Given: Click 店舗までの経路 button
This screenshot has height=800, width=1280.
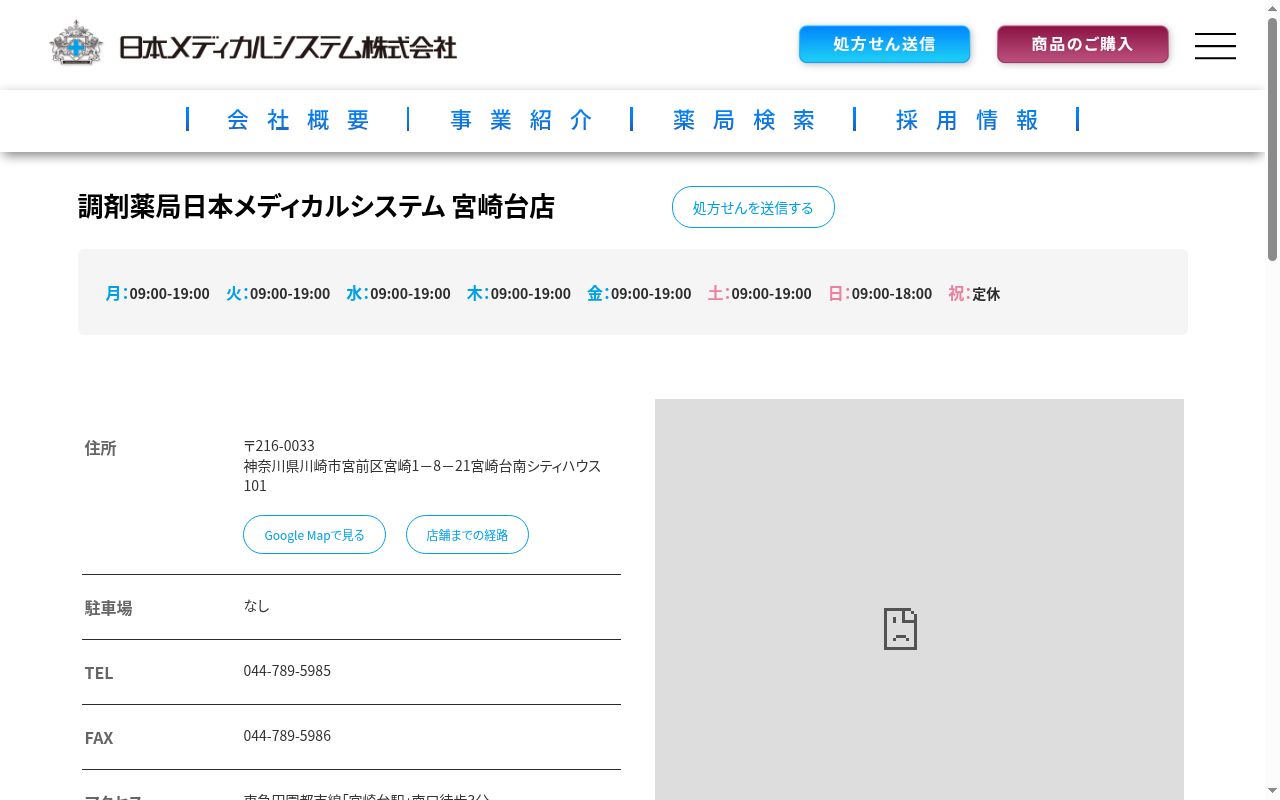Looking at the screenshot, I should tap(467, 535).
